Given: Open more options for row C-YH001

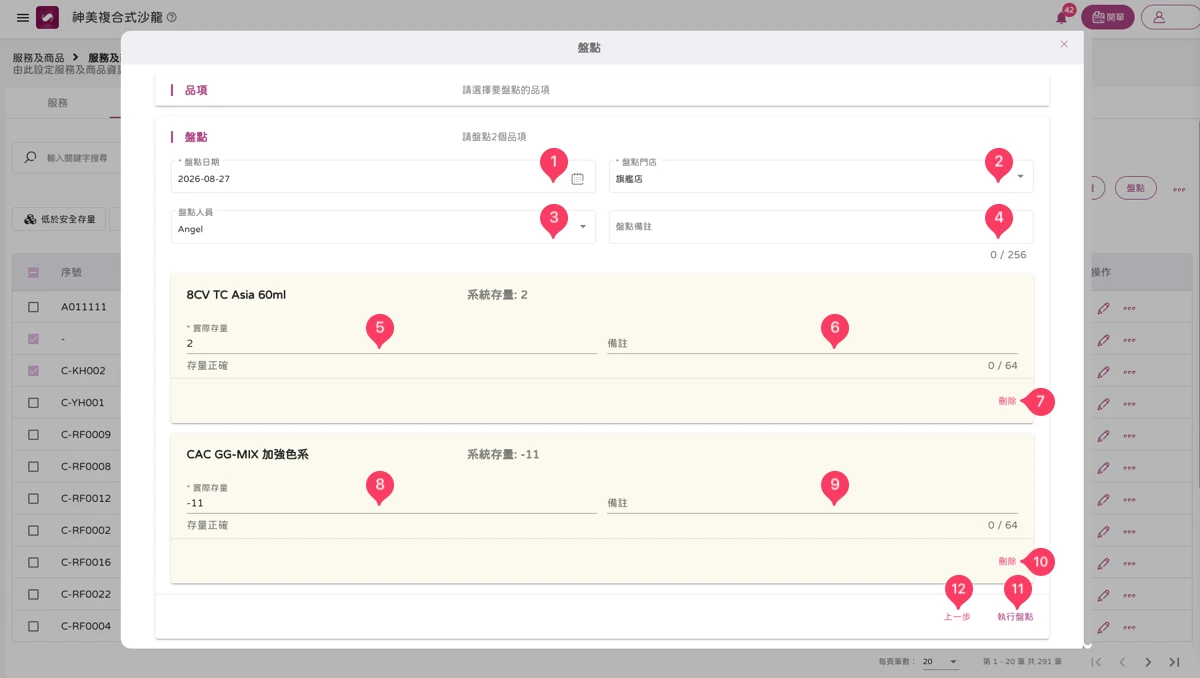Looking at the screenshot, I should (1129, 403).
